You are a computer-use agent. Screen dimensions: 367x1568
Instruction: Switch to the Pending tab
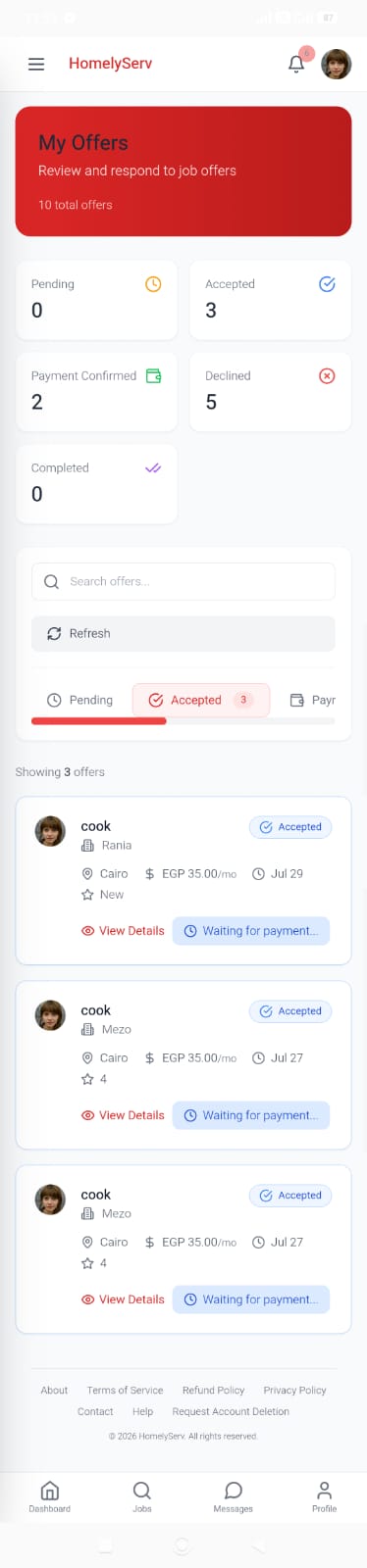point(80,700)
